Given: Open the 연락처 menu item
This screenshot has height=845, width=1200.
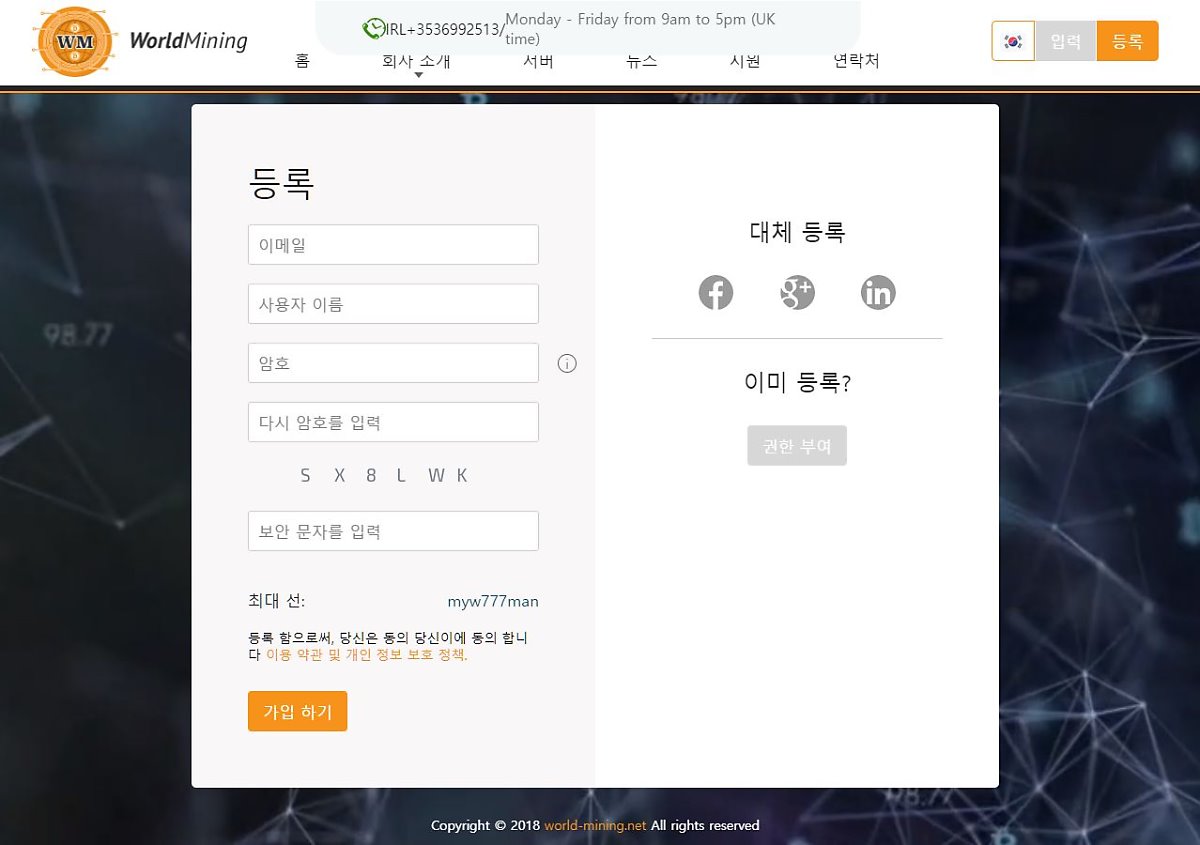Looking at the screenshot, I should click(x=856, y=61).
